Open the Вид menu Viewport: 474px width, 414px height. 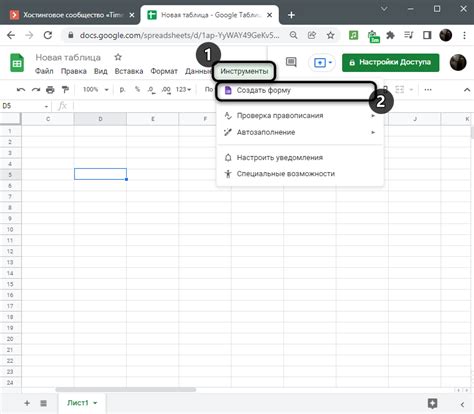[x=100, y=71]
